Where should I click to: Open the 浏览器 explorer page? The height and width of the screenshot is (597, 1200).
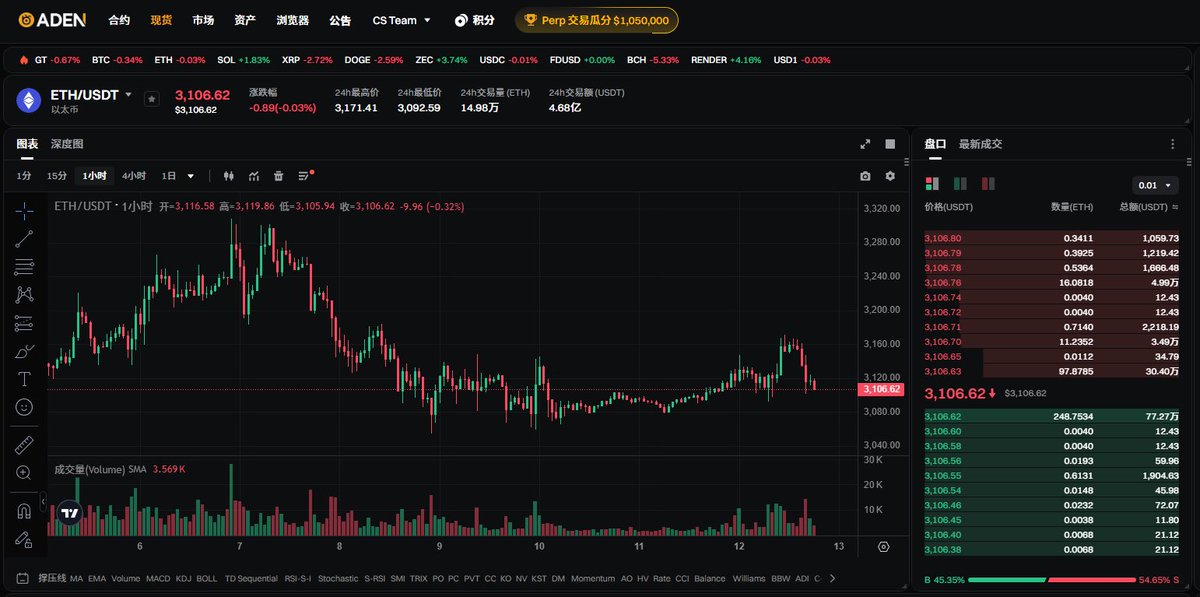(x=292, y=20)
